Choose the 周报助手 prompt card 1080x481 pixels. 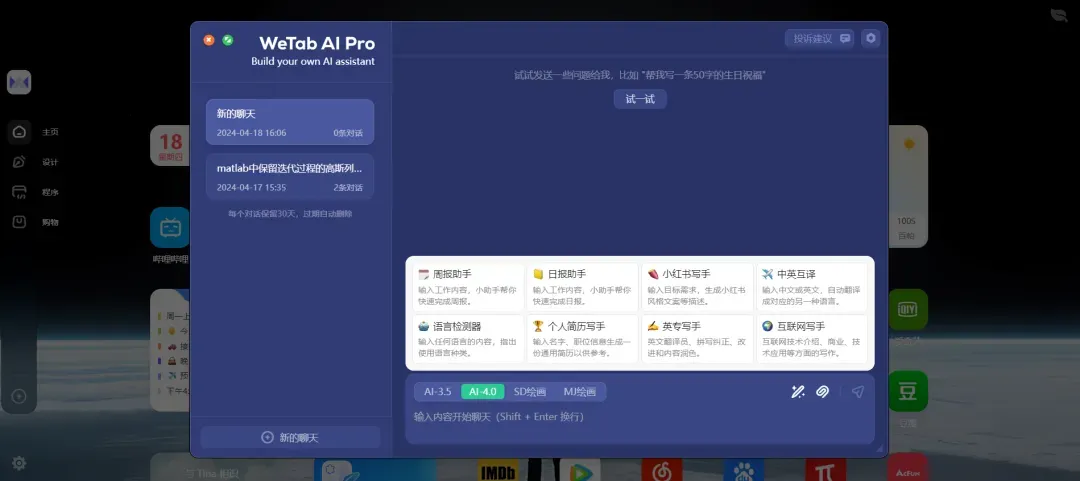468,287
